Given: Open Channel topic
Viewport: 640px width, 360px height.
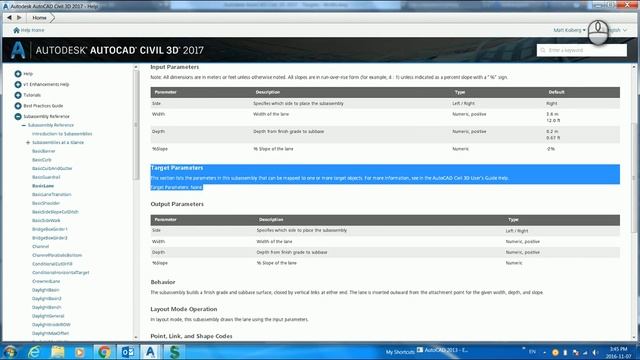Looking at the screenshot, I should pos(40,247).
